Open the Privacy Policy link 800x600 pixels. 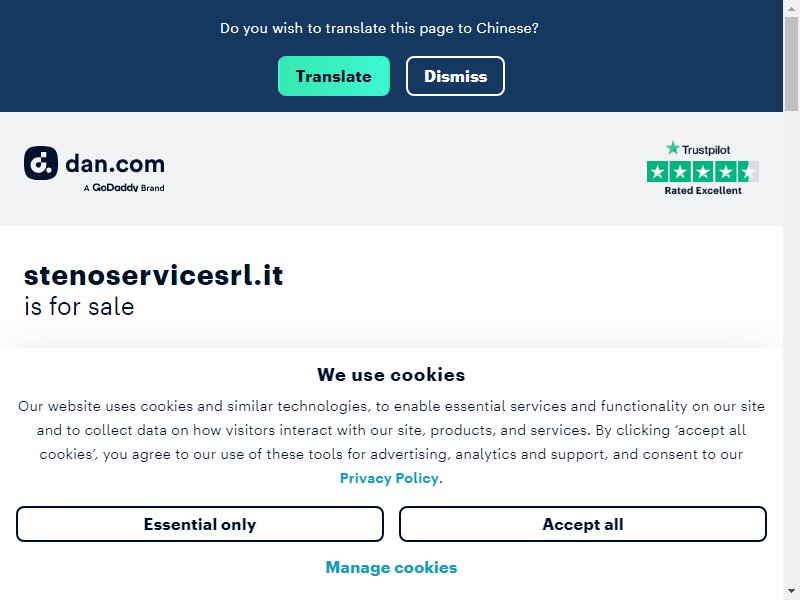pyautogui.click(x=389, y=478)
